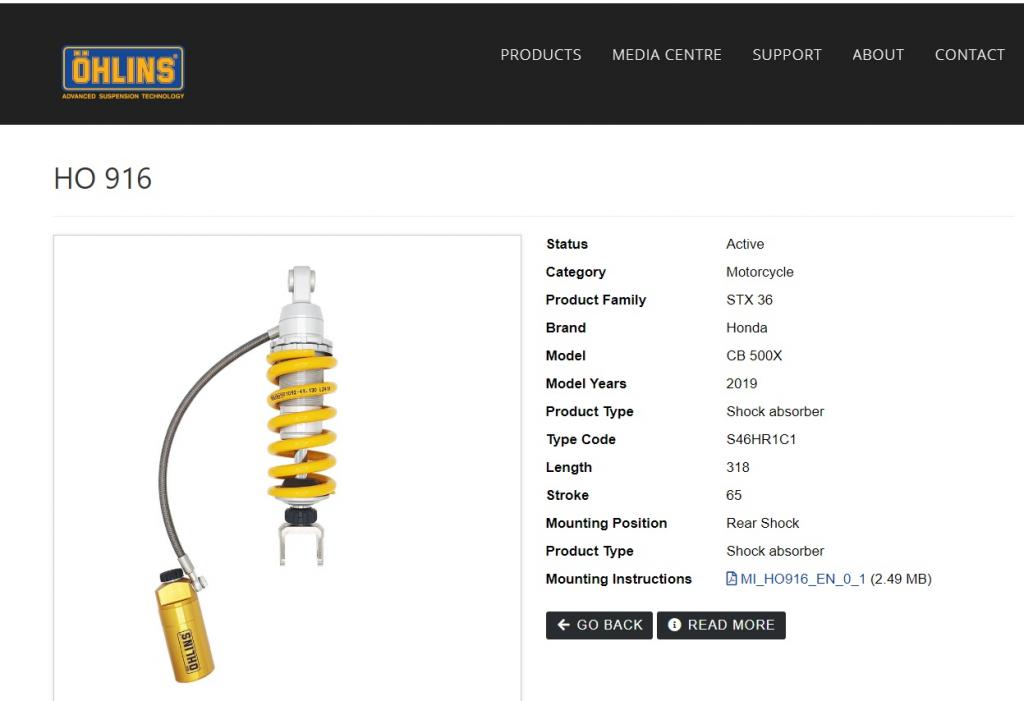
Task: Click the Öhlins logo in header
Action: [123, 73]
